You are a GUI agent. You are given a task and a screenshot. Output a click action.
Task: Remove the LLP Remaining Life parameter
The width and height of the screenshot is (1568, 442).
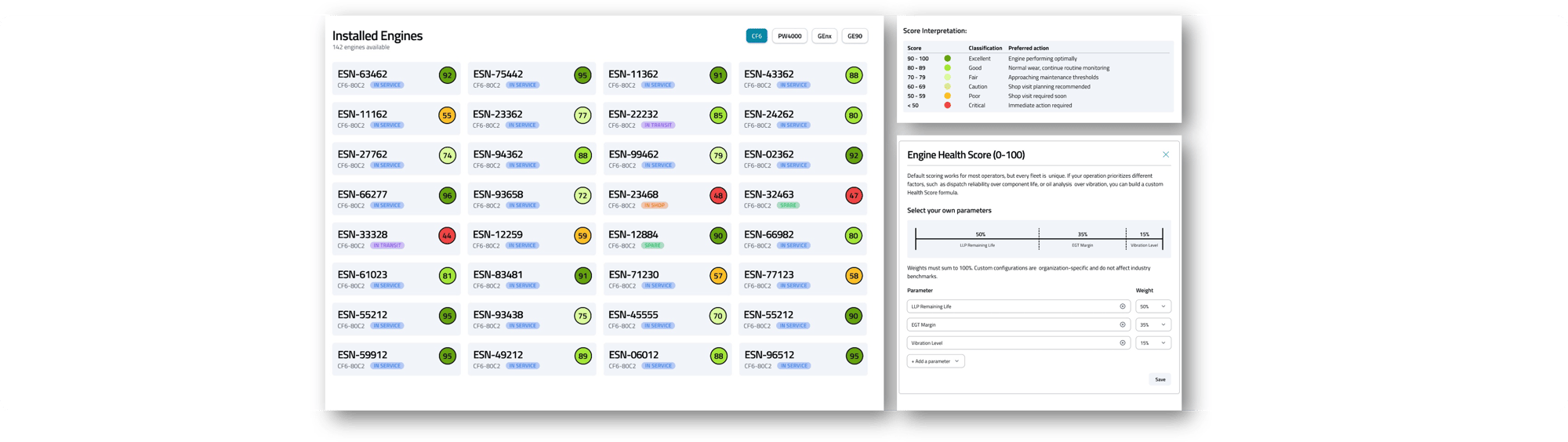1122,306
